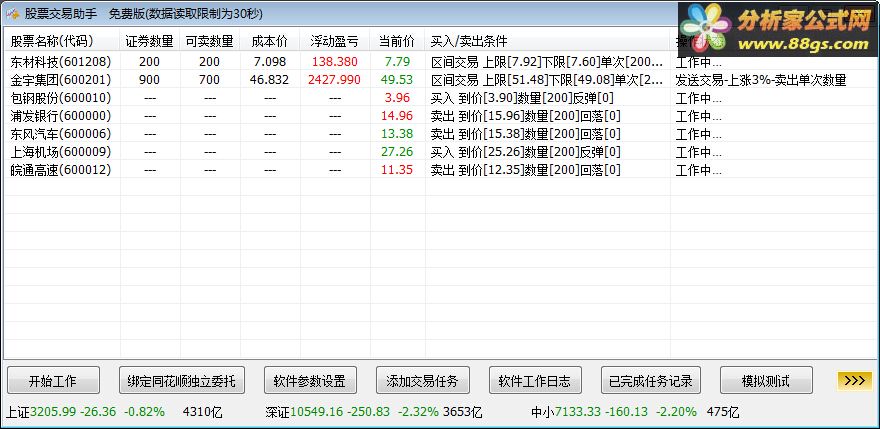The width and height of the screenshot is (880, 429).
Task: Click 区间交易 上限[51.48] condition cell
Action: coord(547,80)
